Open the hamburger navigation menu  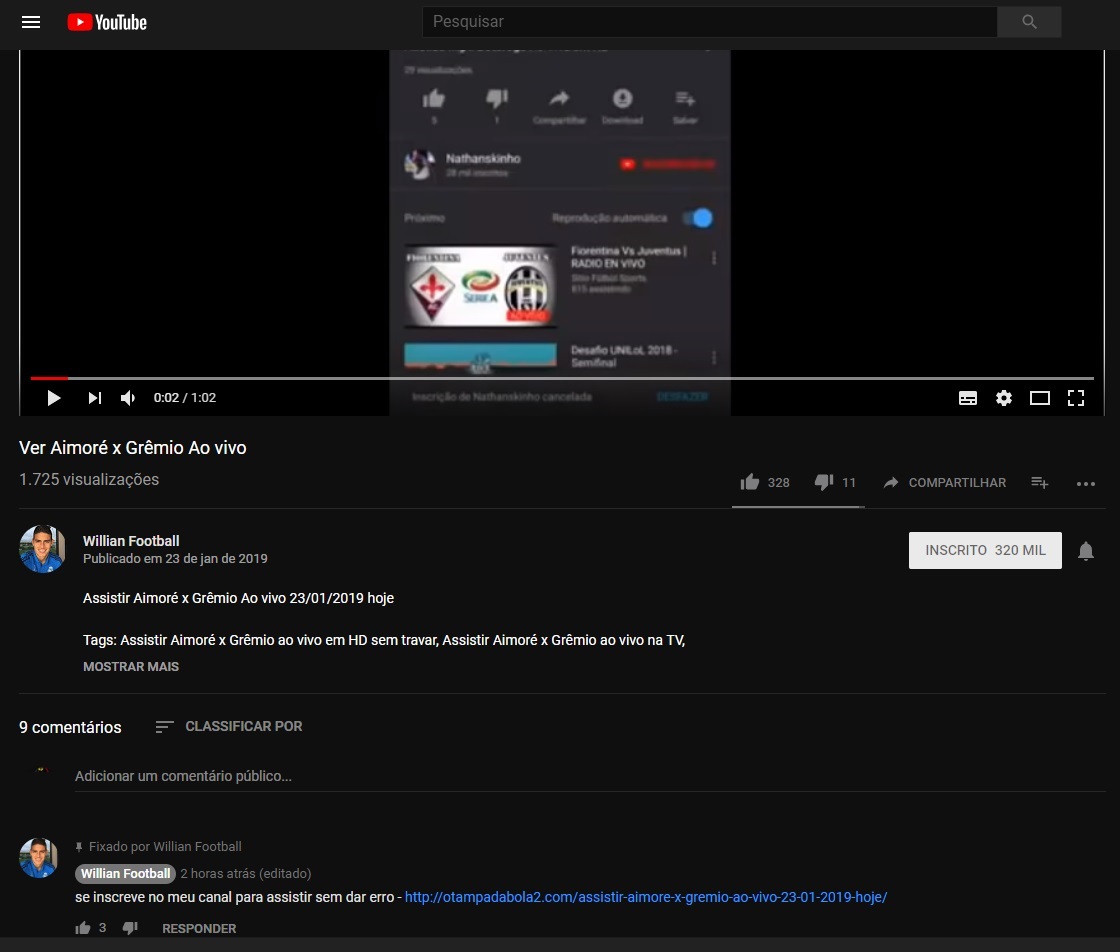point(31,22)
